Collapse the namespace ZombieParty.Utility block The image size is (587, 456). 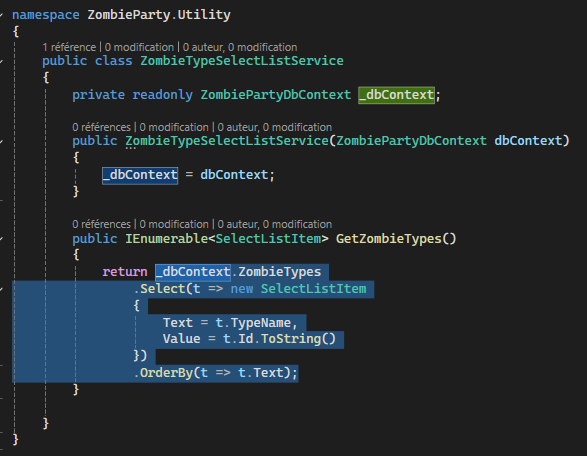[1, 15]
